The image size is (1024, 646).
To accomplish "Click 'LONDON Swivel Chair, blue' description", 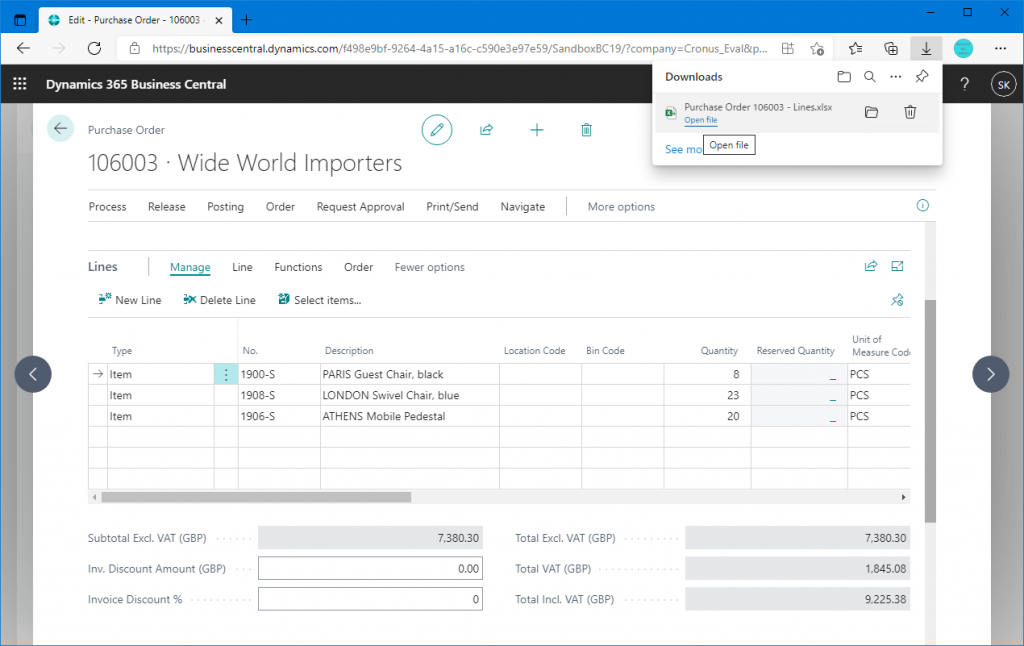I will pyautogui.click(x=391, y=395).
